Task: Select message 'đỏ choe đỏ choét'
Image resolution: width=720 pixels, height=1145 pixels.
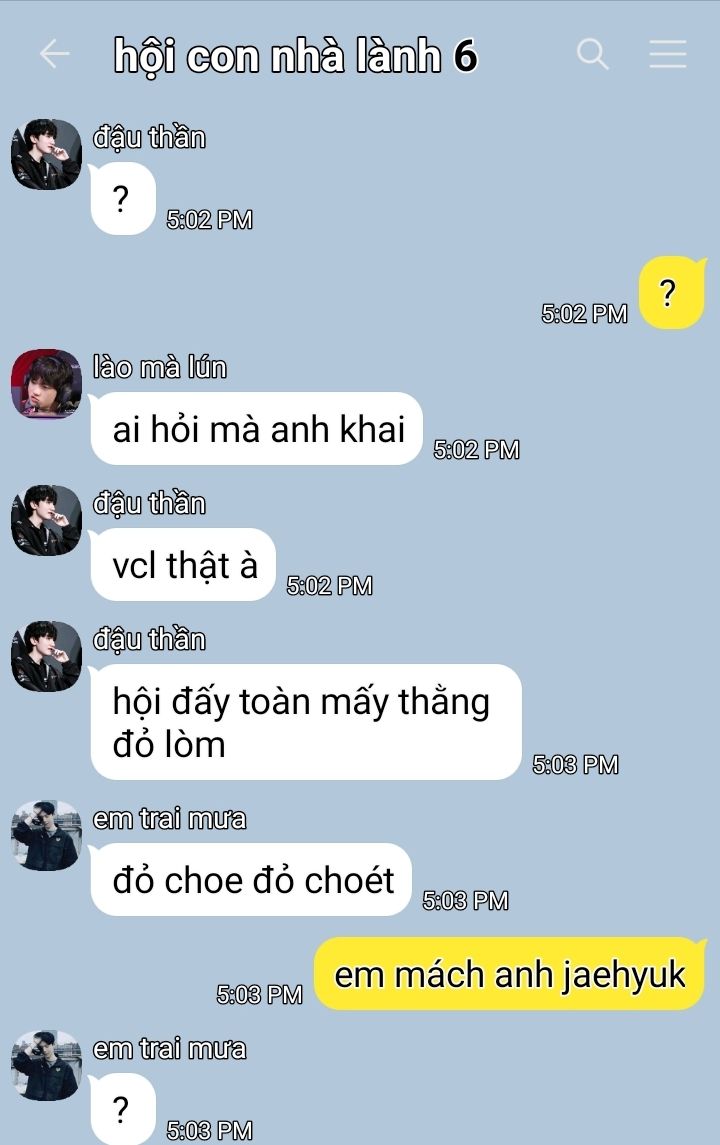Action: [251, 880]
